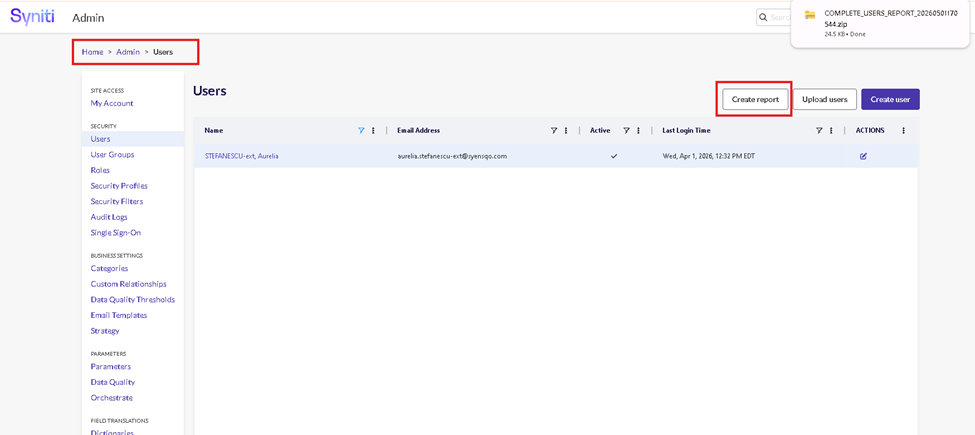Click the search magnifier icon
This screenshot has height=435, width=975.
pyautogui.click(x=764, y=17)
